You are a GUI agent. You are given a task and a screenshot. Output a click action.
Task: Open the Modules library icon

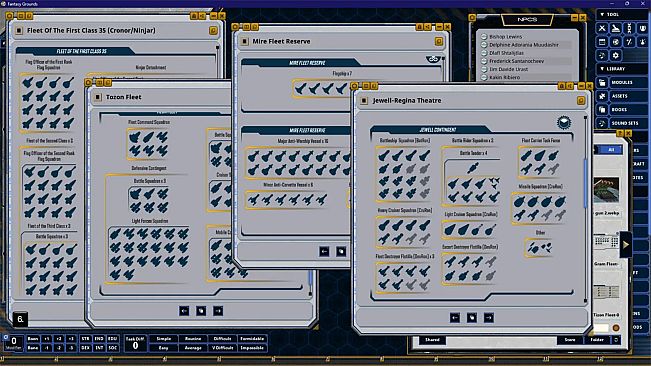point(602,83)
